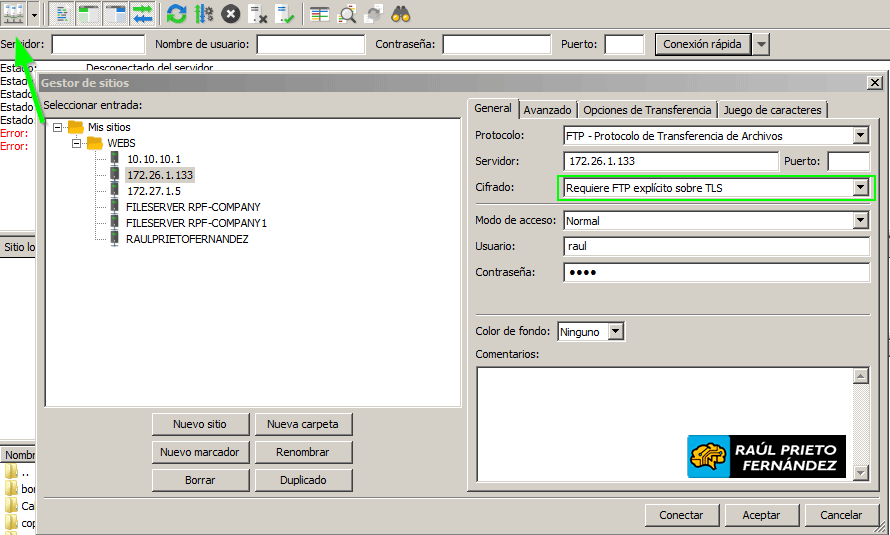Select FILESERVER RPF-COMPANY site entry
Image resolution: width=890 pixels, height=535 pixels.
pyautogui.click(x=193, y=207)
